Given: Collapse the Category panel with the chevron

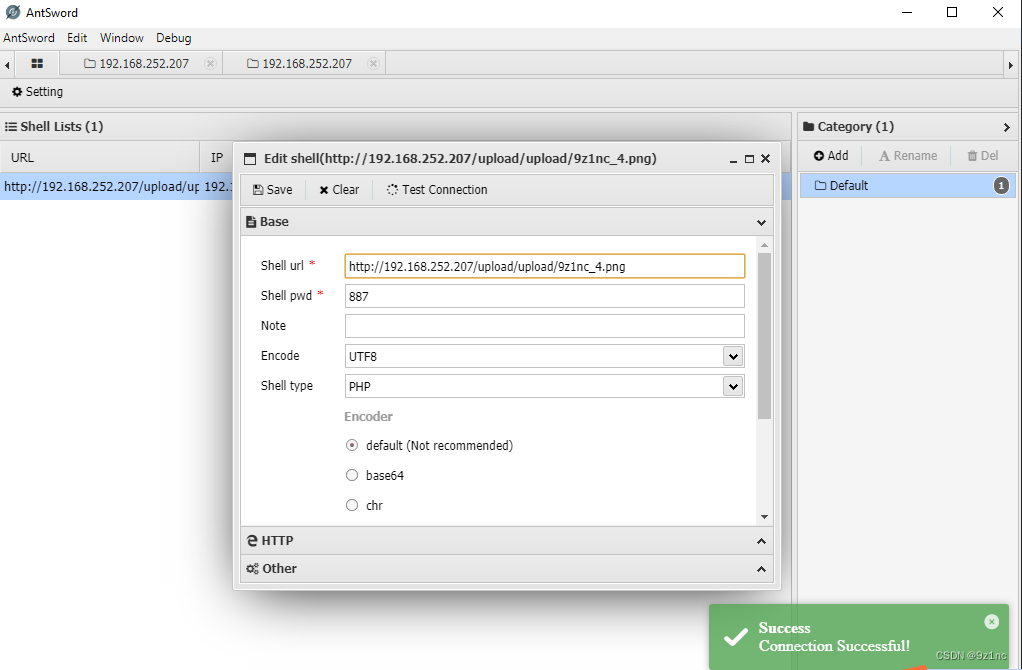Looking at the screenshot, I should tap(1006, 127).
